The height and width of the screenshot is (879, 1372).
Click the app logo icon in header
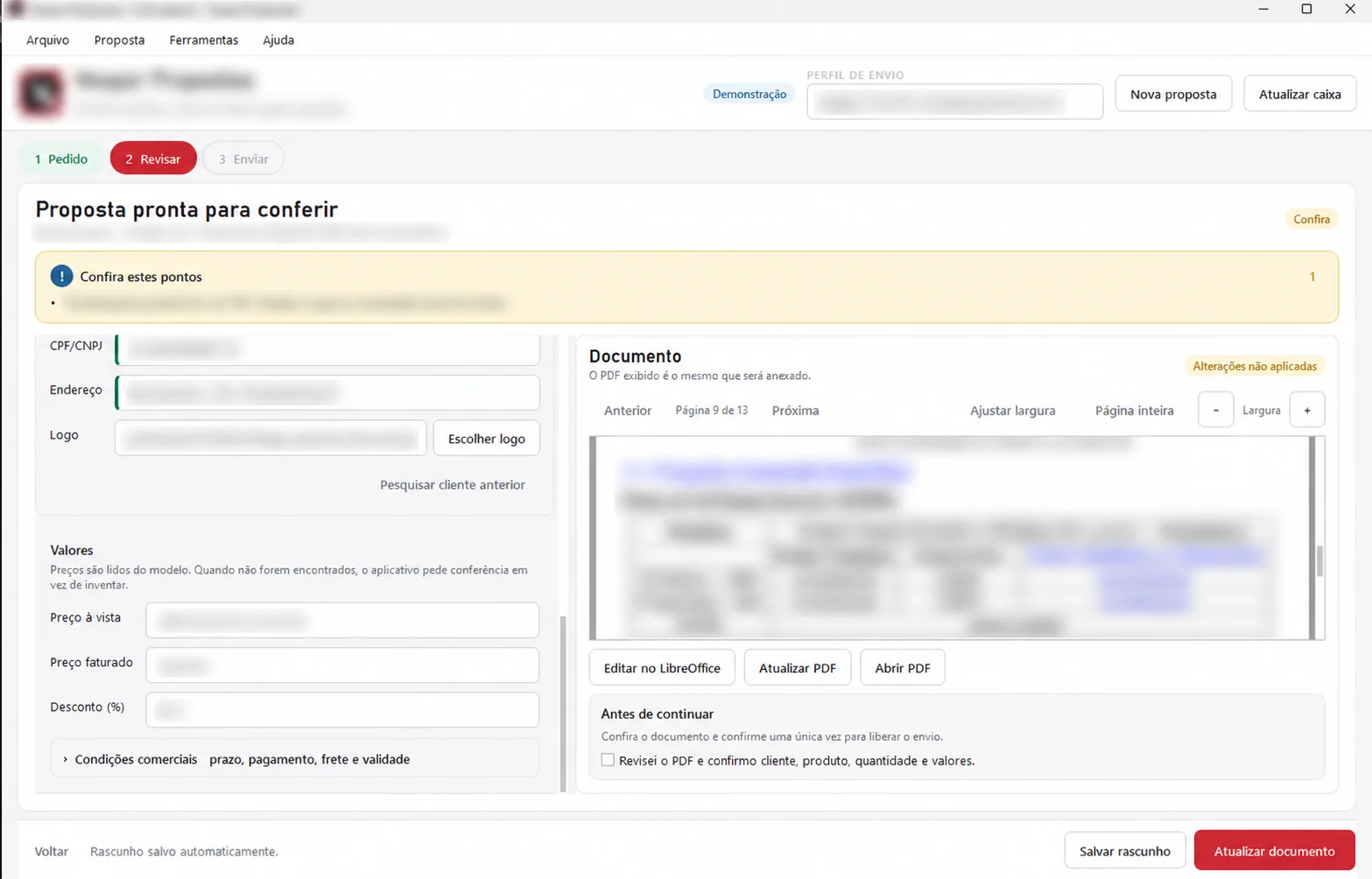(41, 93)
